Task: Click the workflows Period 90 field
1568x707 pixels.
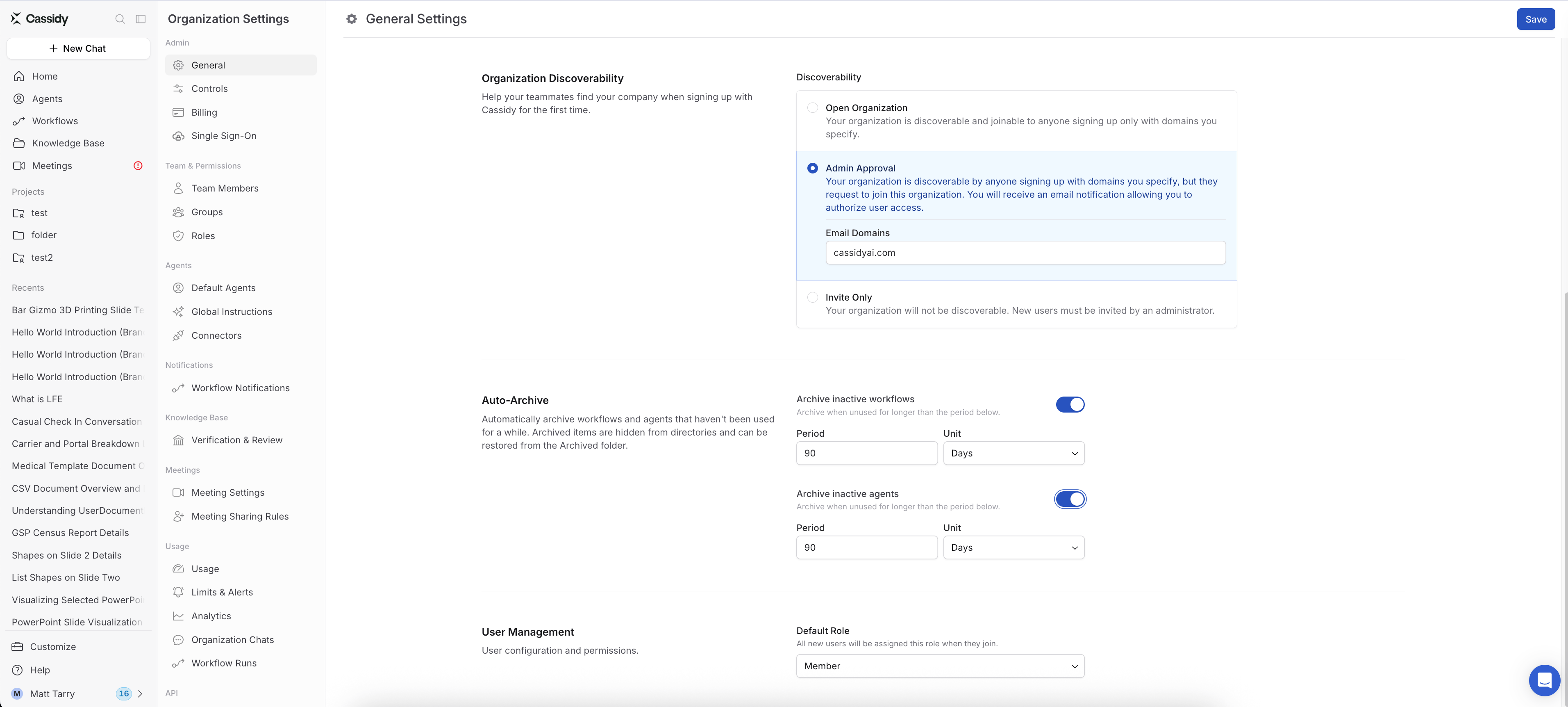Action: (x=867, y=453)
